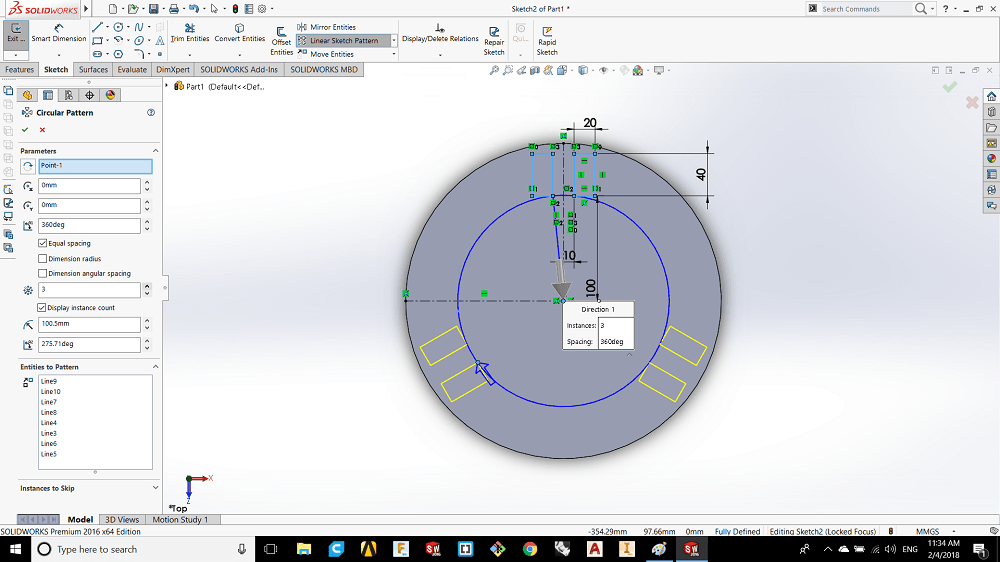Pick the Straight Slot tool

(97, 54)
